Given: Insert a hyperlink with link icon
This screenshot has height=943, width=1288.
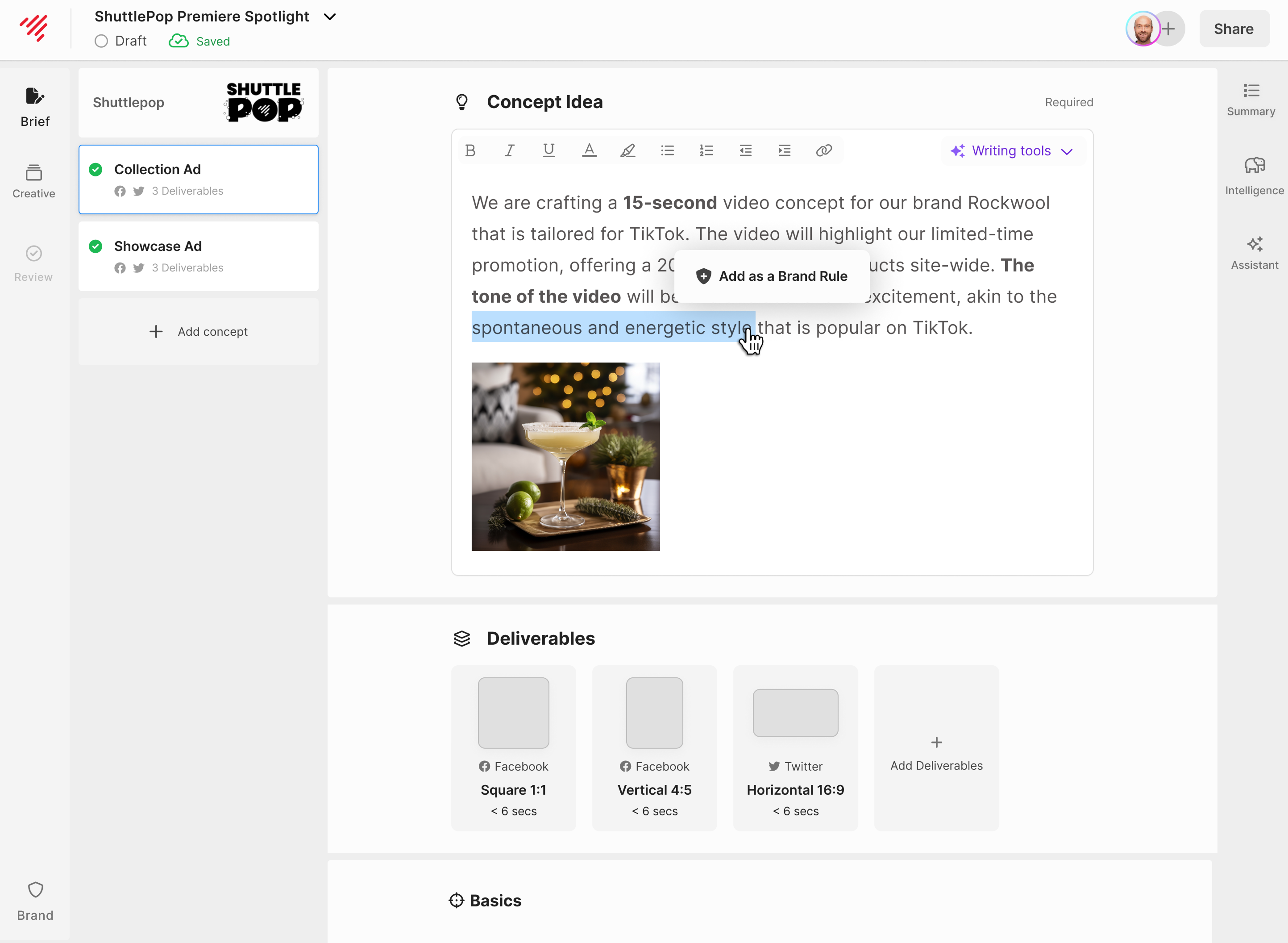Looking at the screenshot, I should coord(824,151).
